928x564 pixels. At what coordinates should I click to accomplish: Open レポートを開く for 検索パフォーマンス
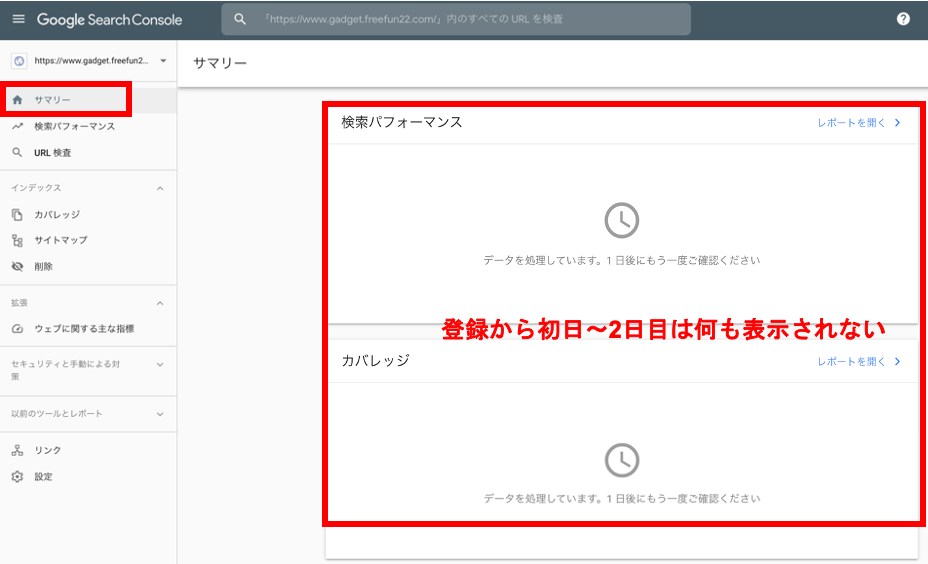[x=852, y=123]
